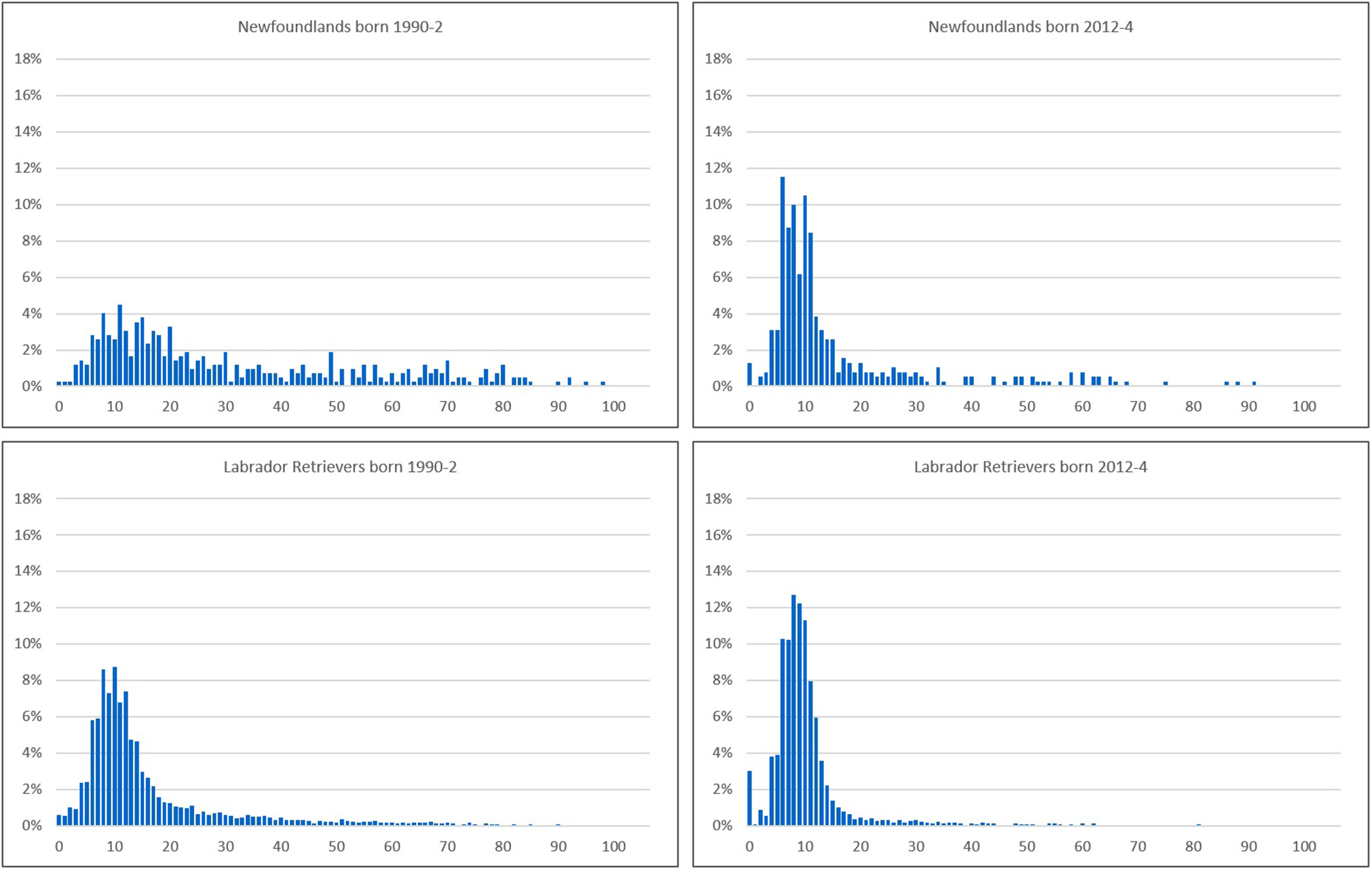This screenshot has width=1372, height=870.
Task: Click x-axis label 50 in Labrador Retrievers 1990-2 chart
Action: [x=336, y=846]
